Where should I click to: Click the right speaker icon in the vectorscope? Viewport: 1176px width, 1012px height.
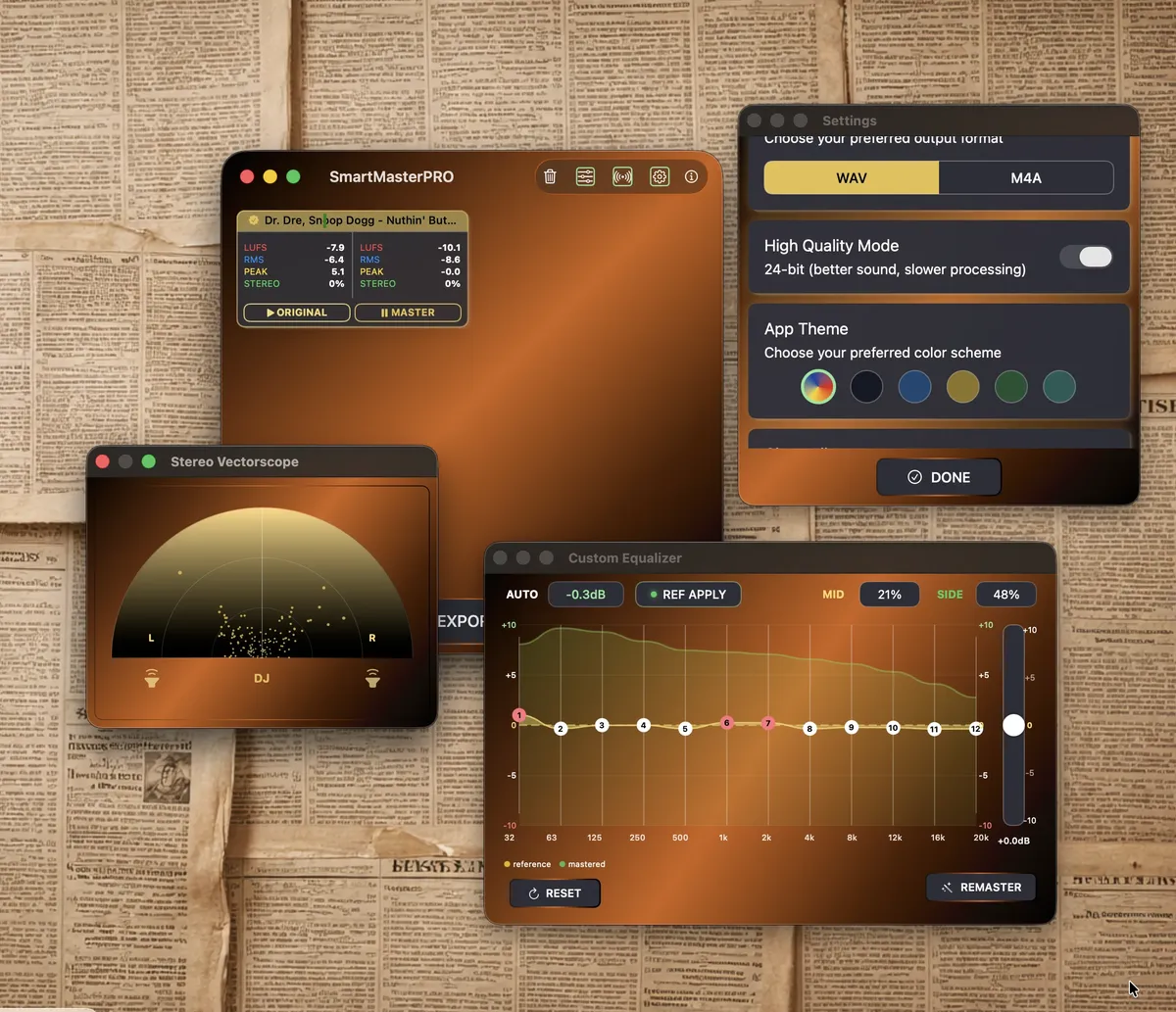373,678
